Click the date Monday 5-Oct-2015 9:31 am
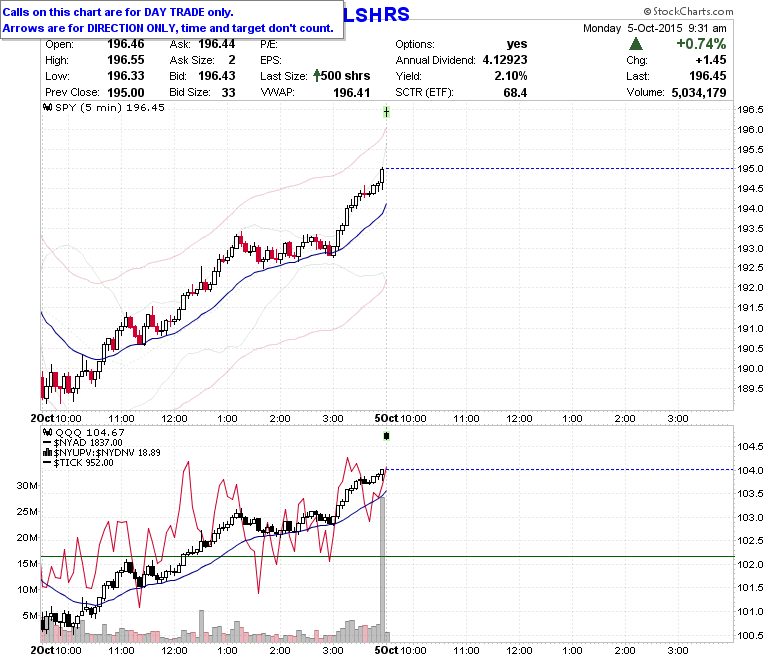This screenshot has width=780, height=659. (x=655, y=28)
